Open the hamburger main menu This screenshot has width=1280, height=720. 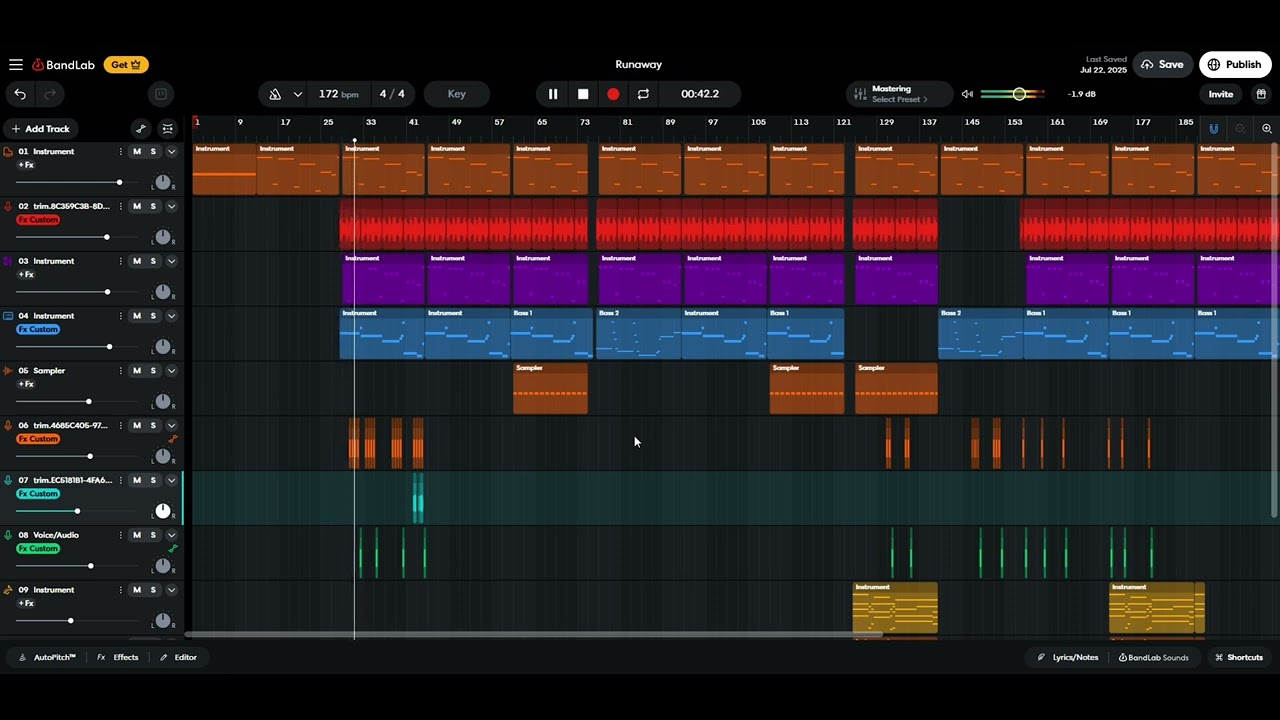(16, 65)
